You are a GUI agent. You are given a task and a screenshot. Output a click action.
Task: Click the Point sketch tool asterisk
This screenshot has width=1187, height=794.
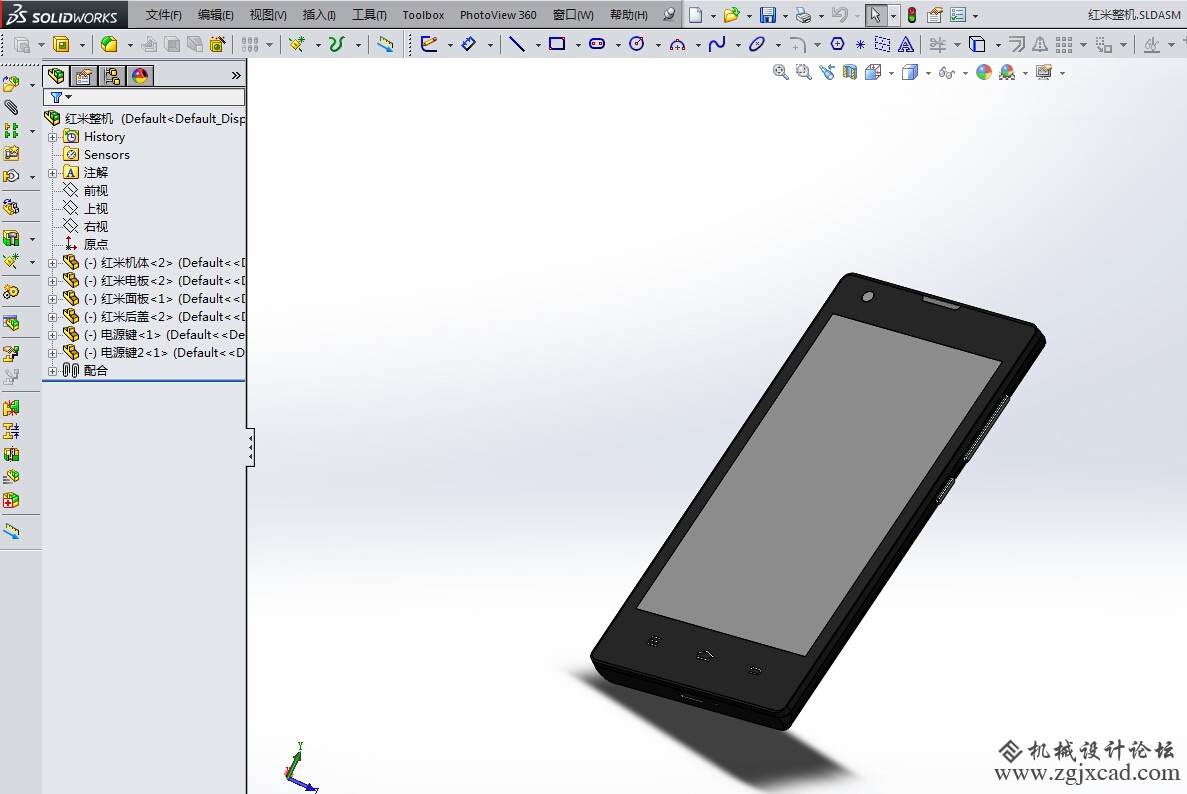coord(861,45)
